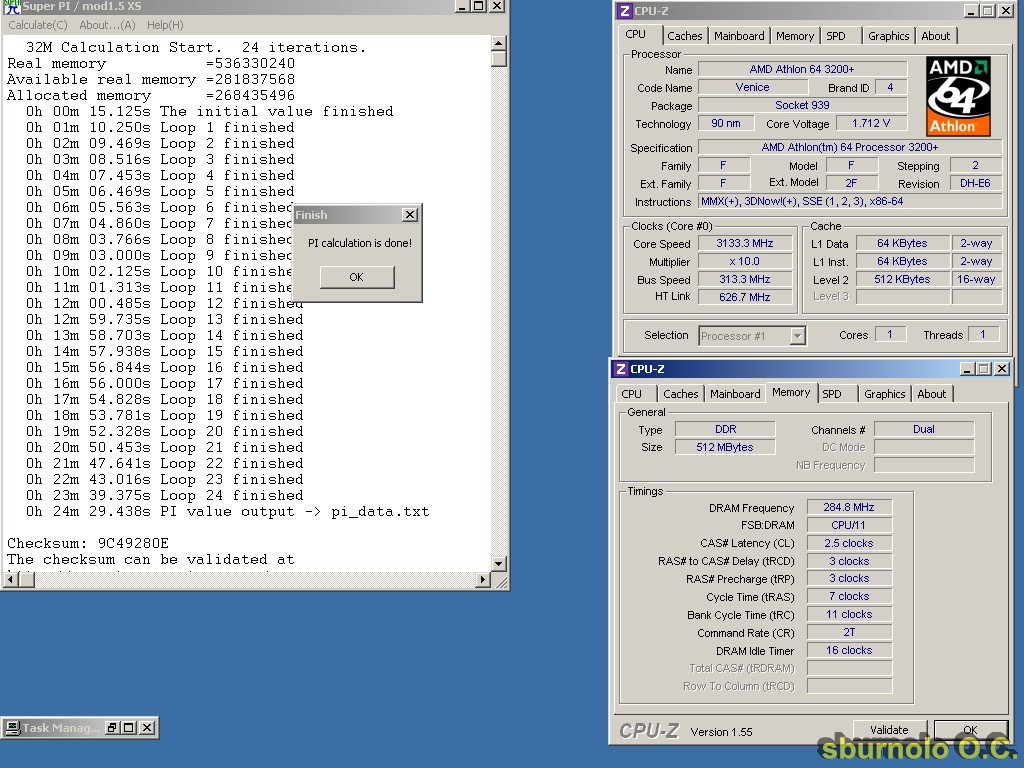Close the lower CPU-Z window

click(x=1002, y=369)
